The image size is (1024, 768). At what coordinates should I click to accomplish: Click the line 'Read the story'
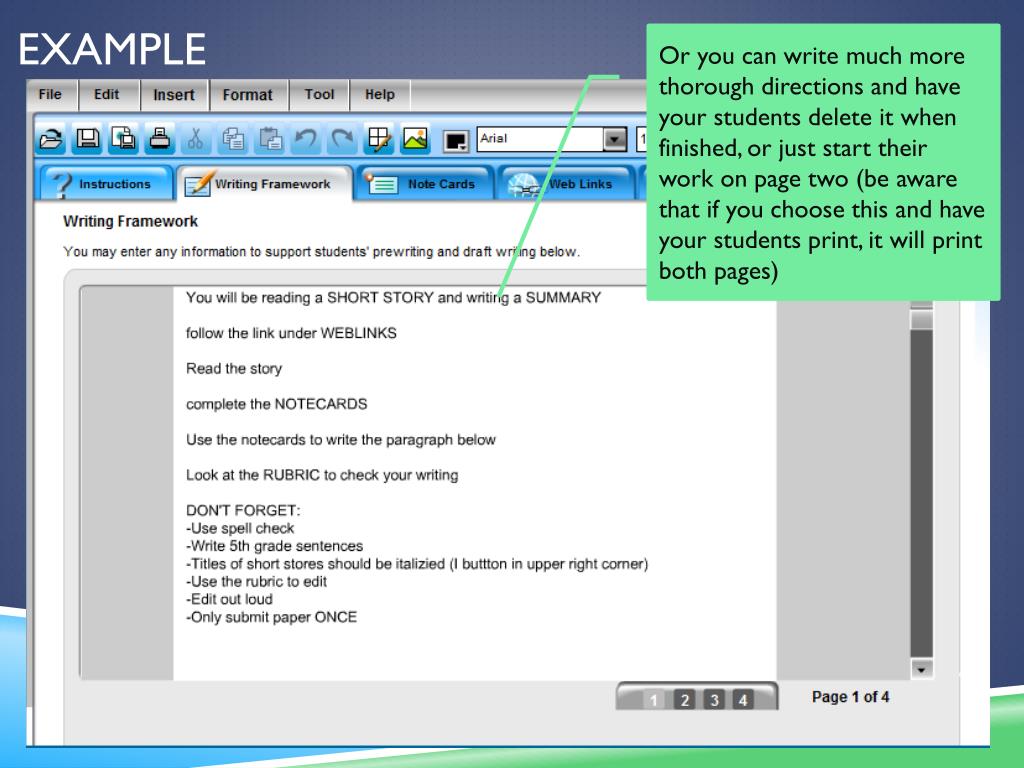pyautogui.click(x=234, y=369)
